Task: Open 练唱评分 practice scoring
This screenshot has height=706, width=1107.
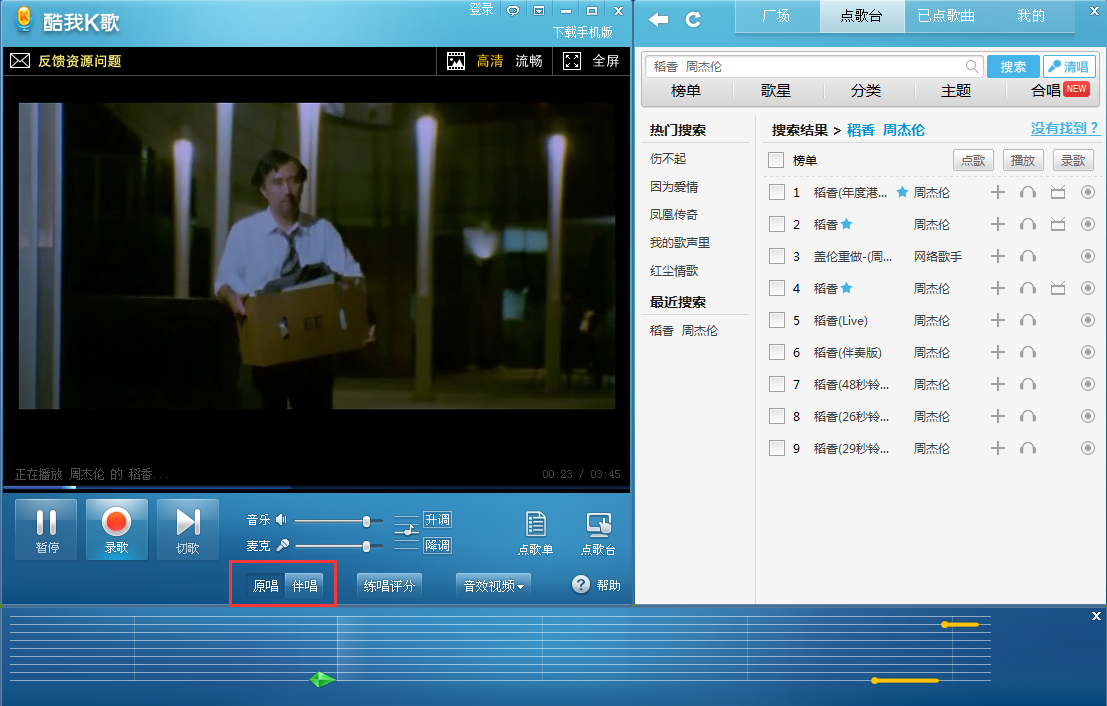Action: coord(389,585)
